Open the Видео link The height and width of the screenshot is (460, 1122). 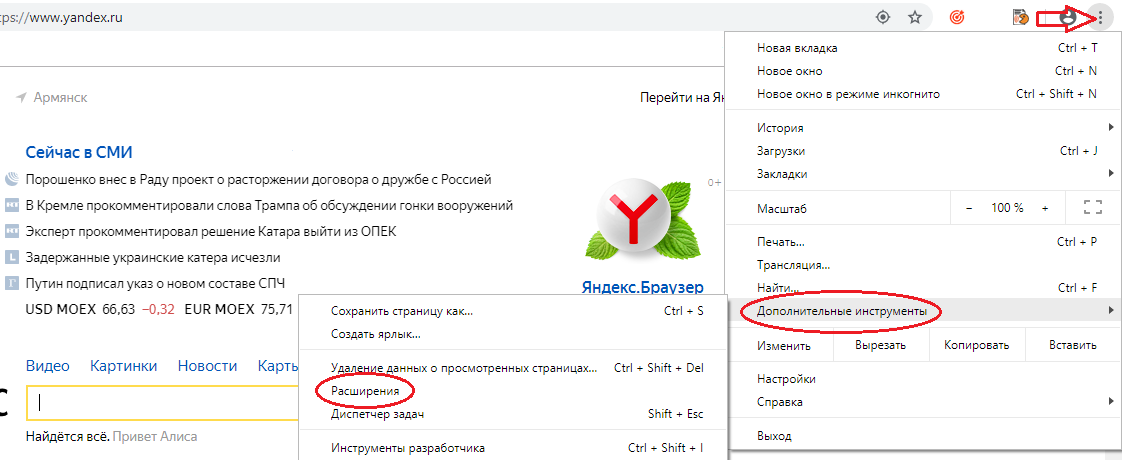(x=48, y=366)
